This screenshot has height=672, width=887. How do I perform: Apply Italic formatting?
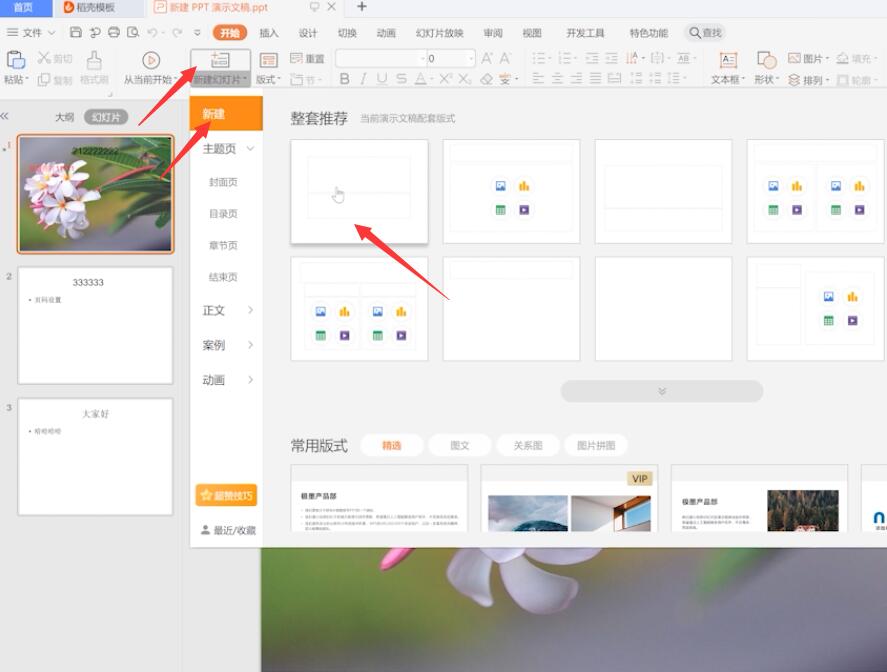(363, 79)
